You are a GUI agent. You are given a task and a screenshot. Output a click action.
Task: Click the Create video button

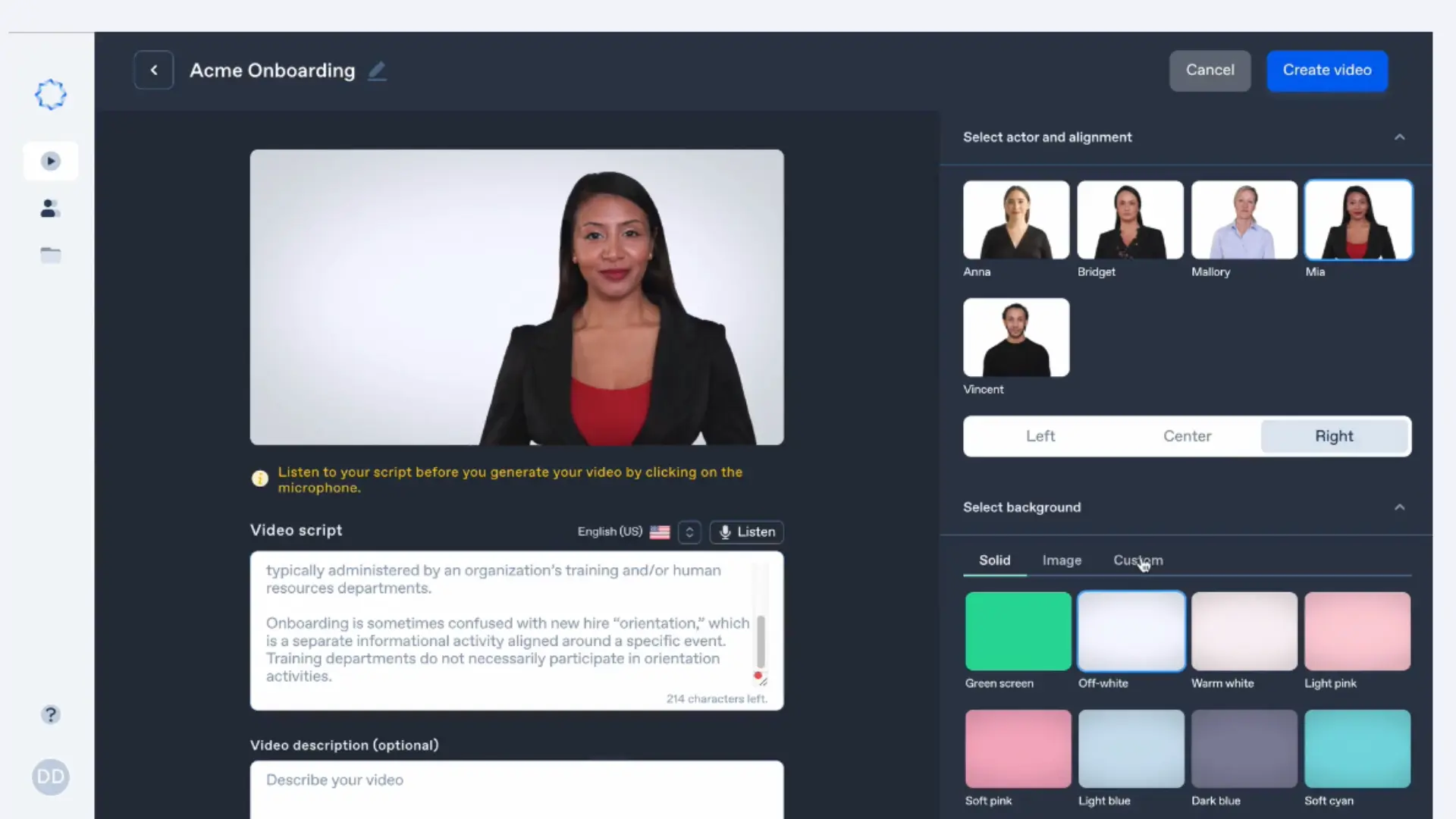(x=1327, y=71)
